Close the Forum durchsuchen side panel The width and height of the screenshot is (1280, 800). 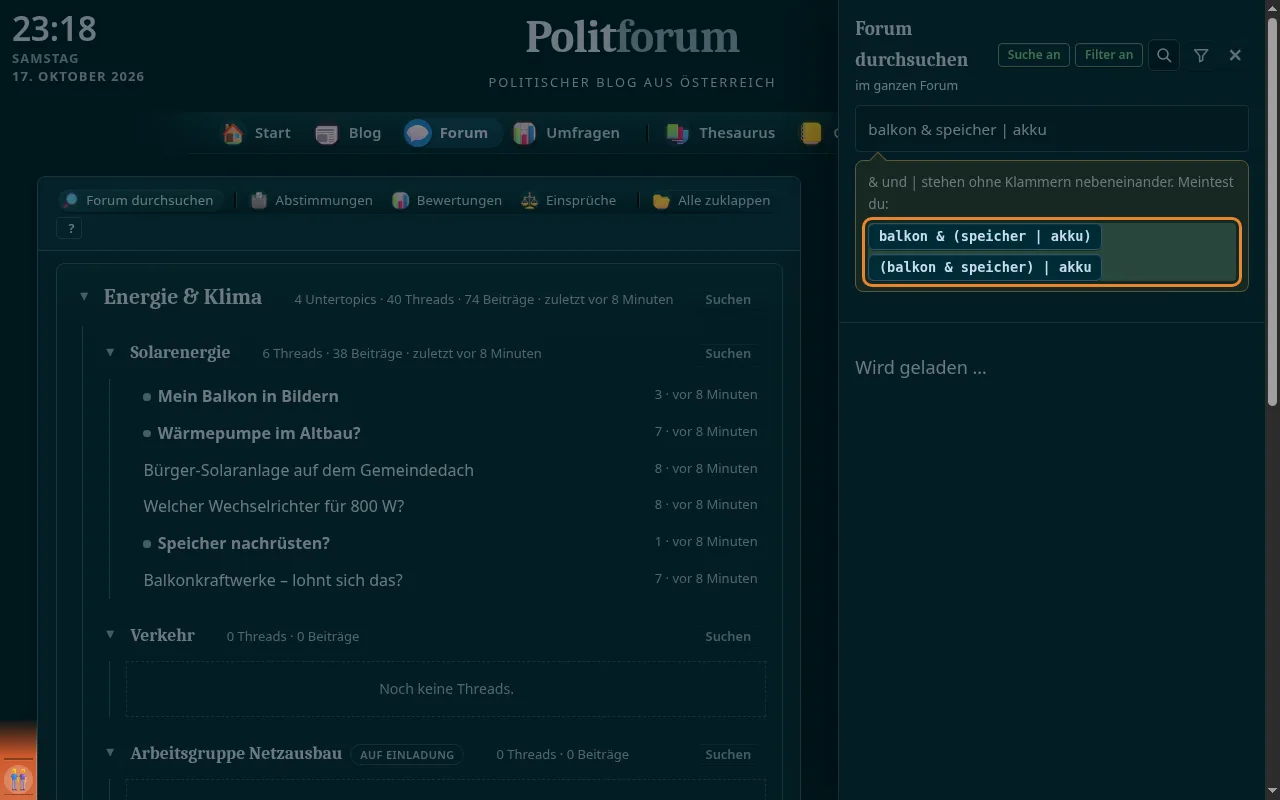(x=1236, y=55)
